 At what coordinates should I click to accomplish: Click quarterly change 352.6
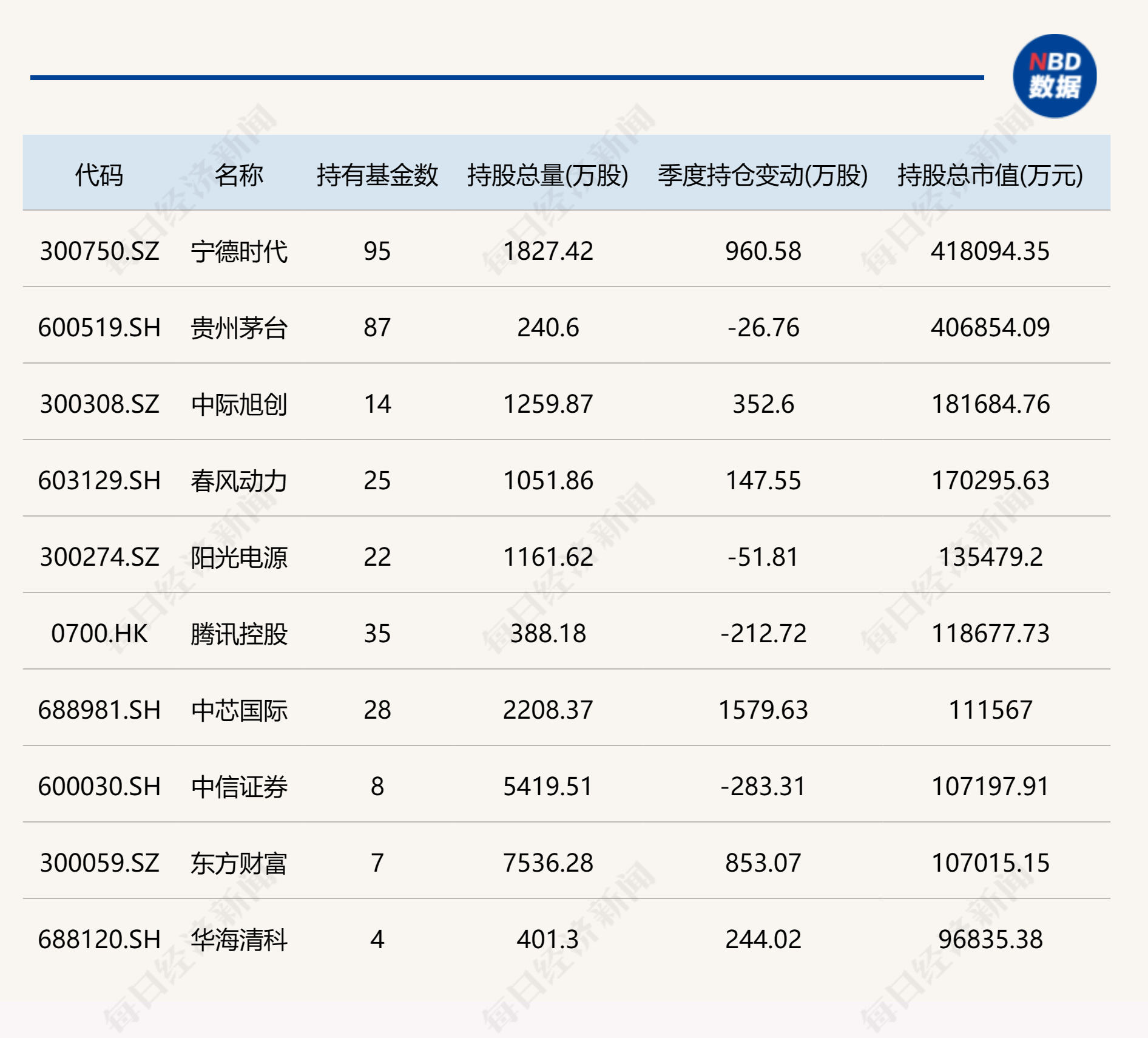click(x=763, y=404)
